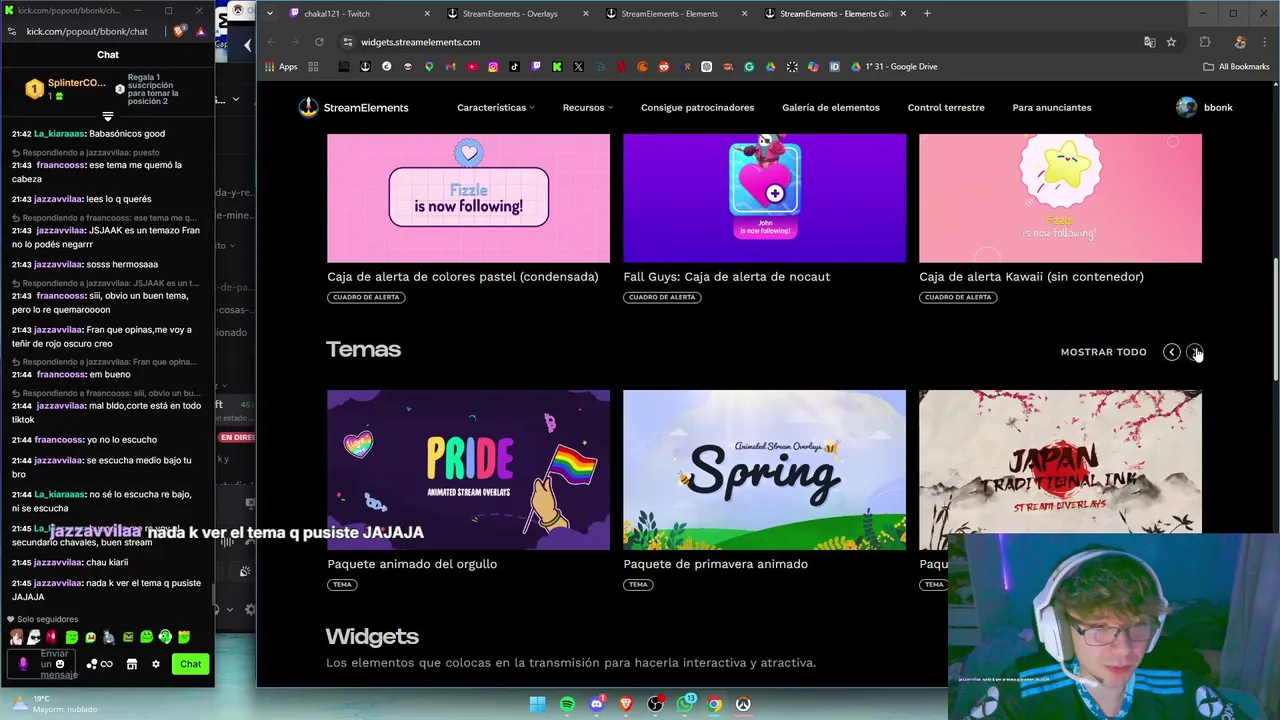The height and width of the screenshot is (720, 1280).
Task: Open the Pride animated overlays theme
Action: (468, 470)
